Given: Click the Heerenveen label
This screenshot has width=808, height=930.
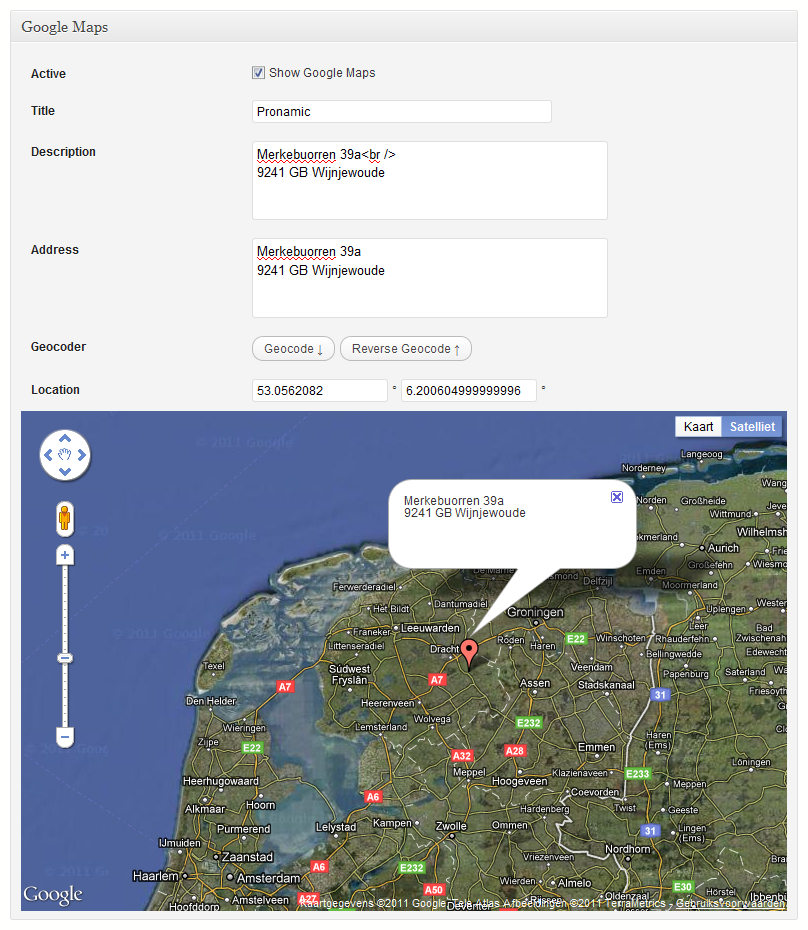Looking at the screenshot, I should coord(387,703).
